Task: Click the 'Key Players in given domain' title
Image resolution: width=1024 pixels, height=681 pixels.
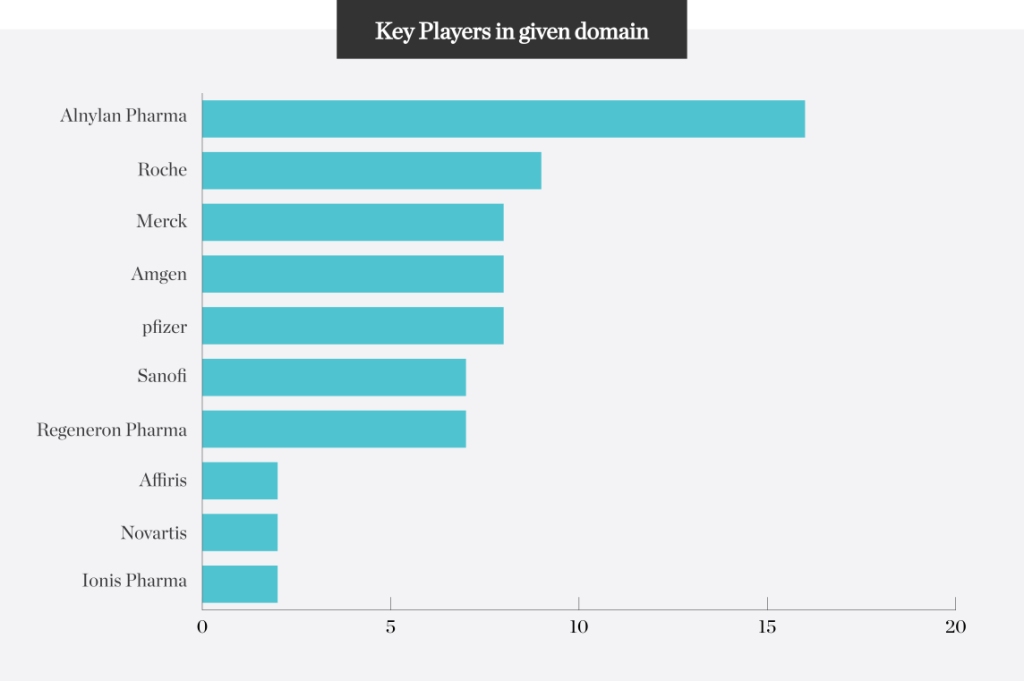Action: coord(511,31)
